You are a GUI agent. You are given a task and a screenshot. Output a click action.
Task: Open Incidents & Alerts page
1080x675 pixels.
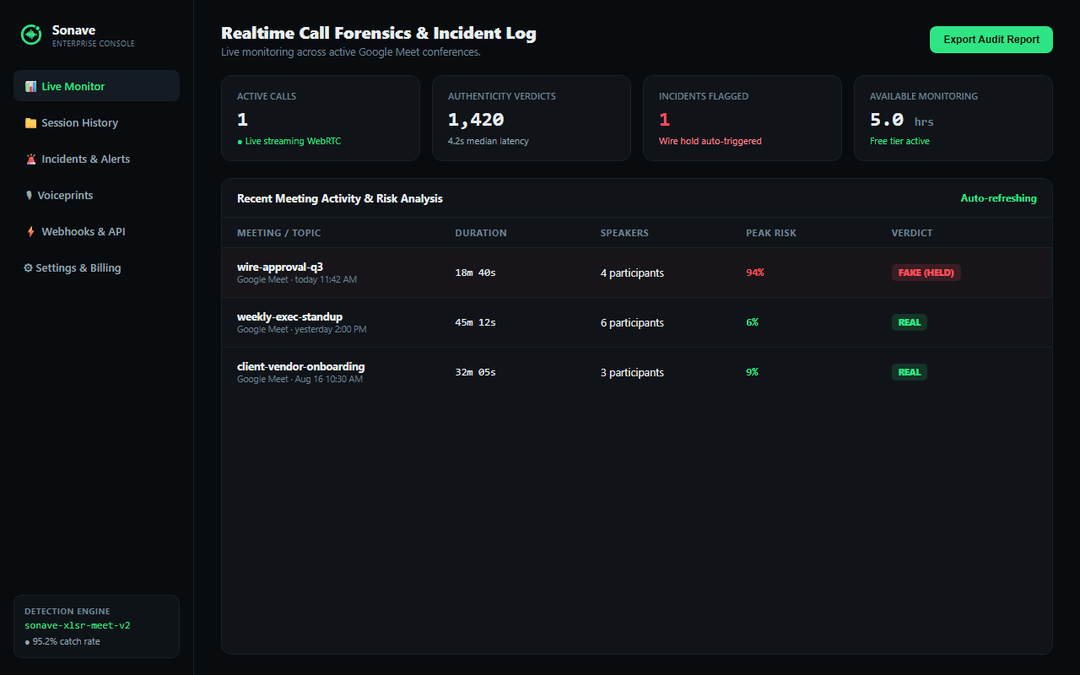pos(96,159)
